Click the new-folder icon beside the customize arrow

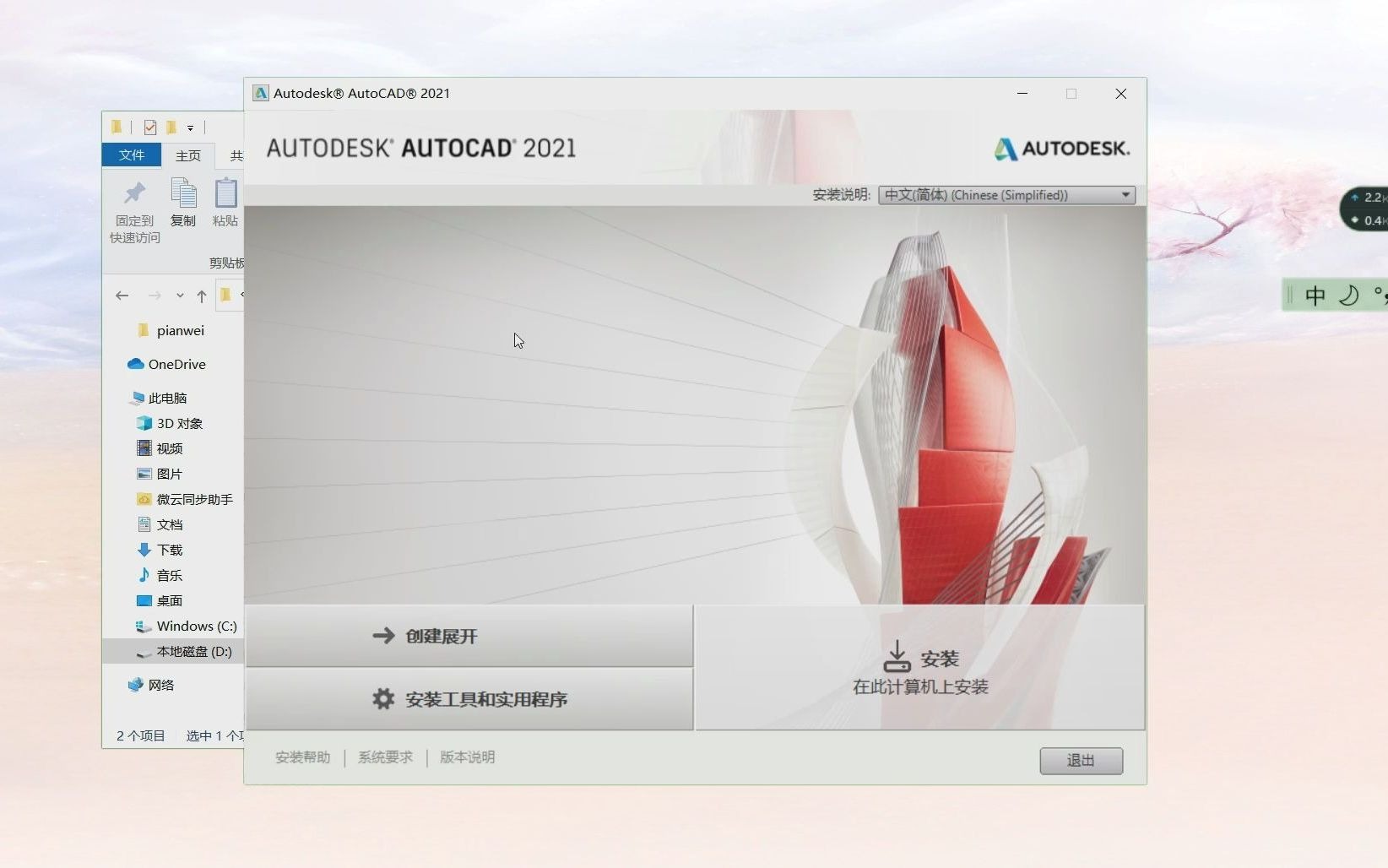(x=171, y=127)
